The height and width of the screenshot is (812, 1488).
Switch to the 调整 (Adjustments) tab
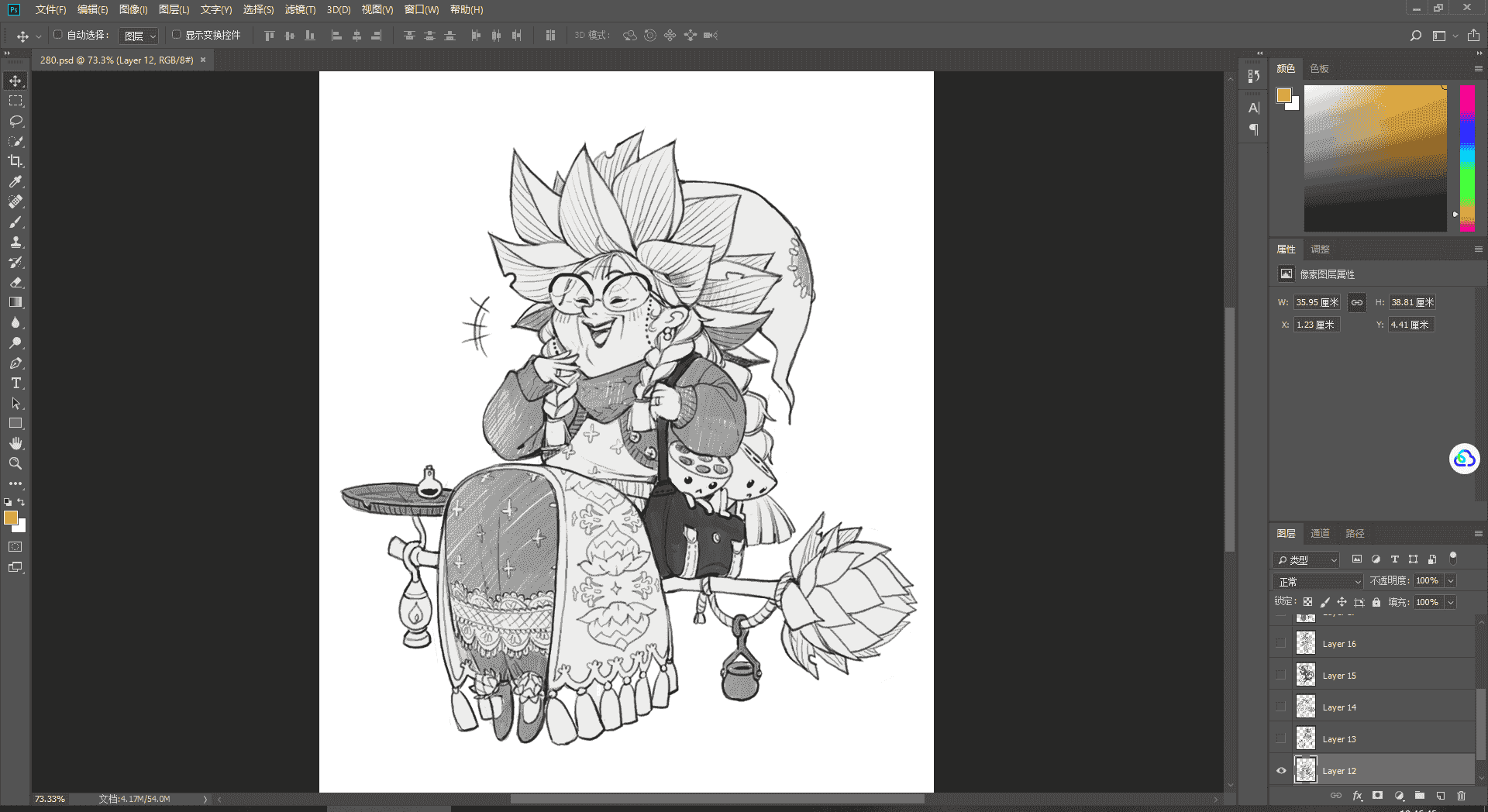pyautogui.click(x=1320, y=249)
